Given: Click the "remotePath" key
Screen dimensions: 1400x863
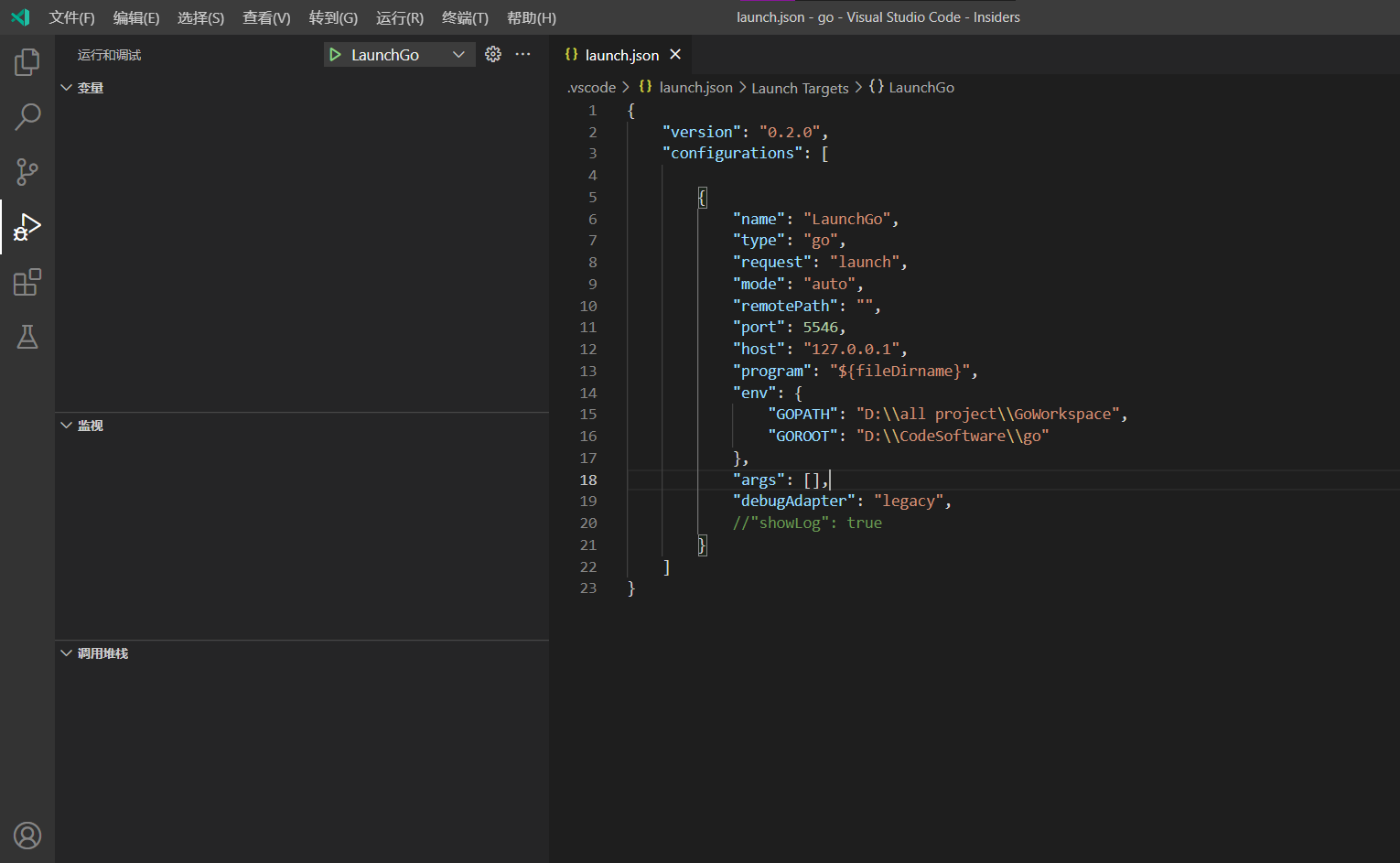Looking at the screenshot, I should (x=785, y=306).
